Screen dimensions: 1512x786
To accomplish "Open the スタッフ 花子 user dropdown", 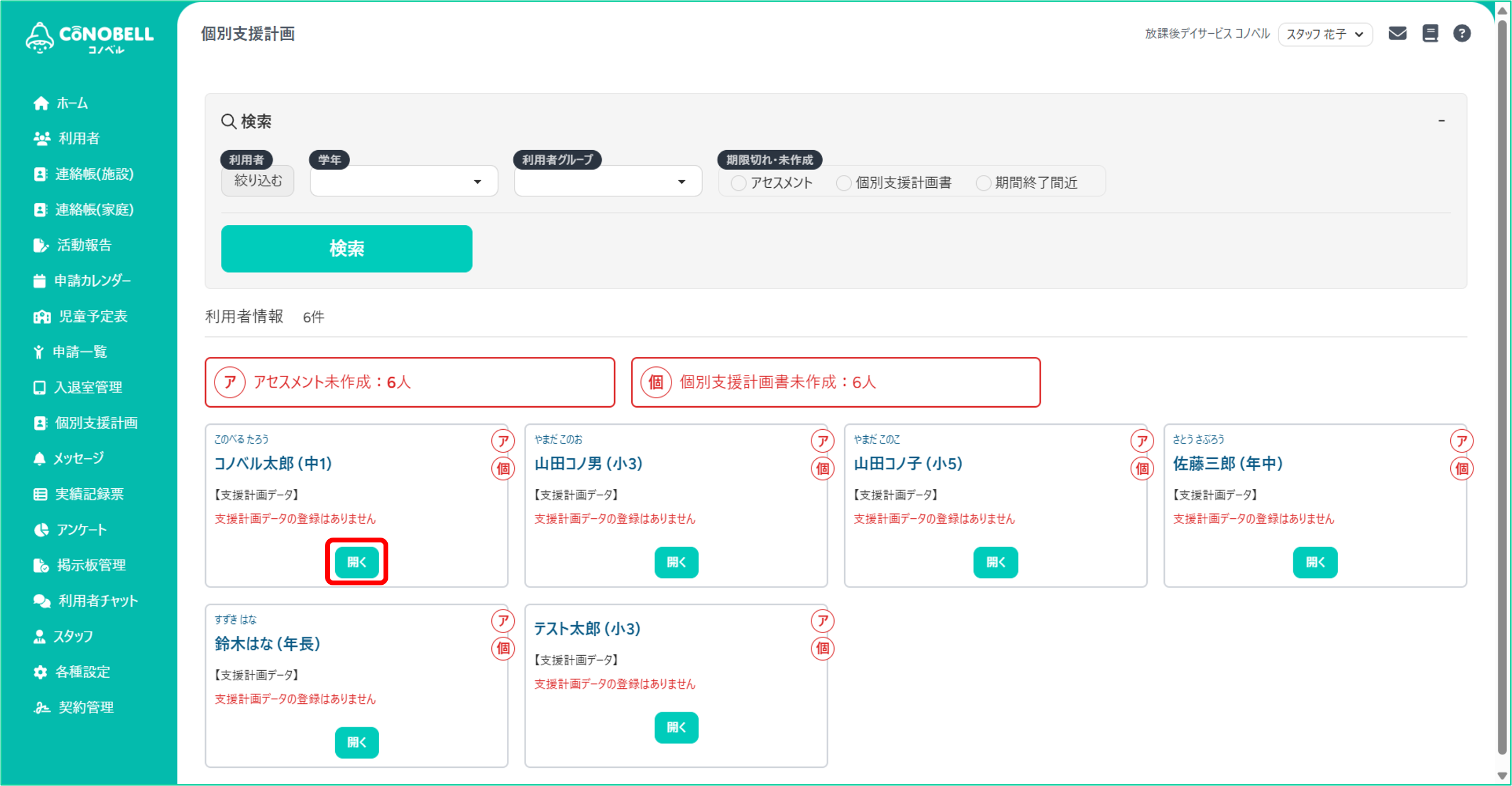I will coord(1325,34).
